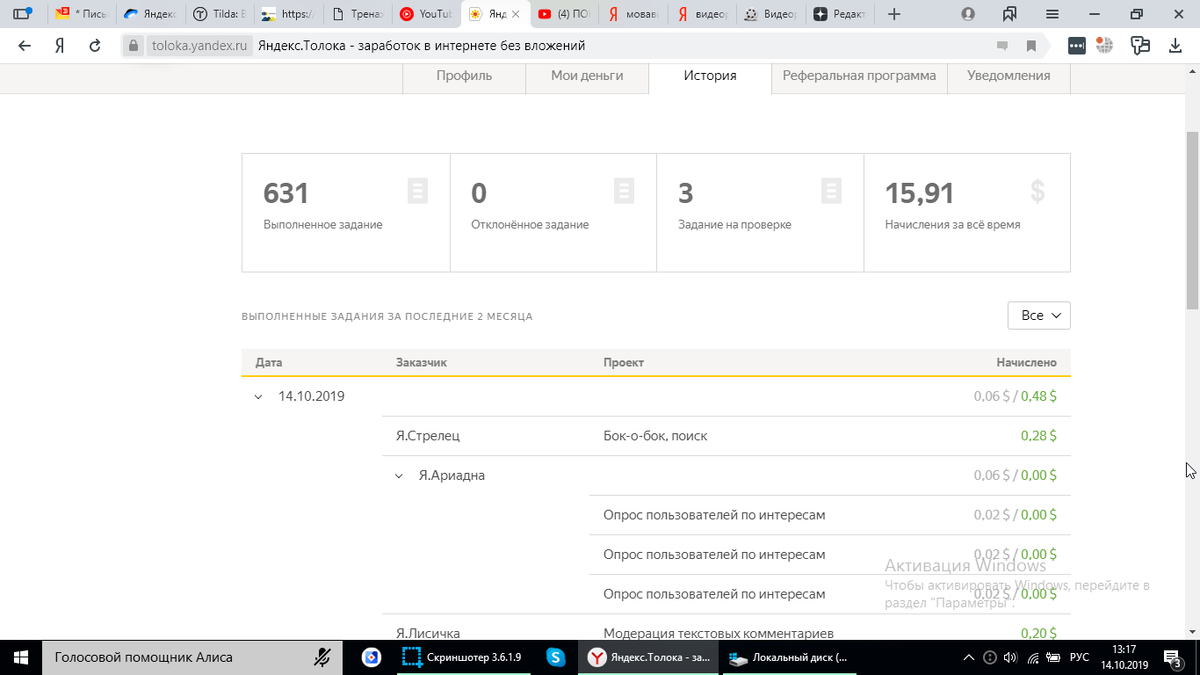Viewport: 1200px width, 675px height.
Task: Click the globe extension icon in the toolbar
Action: coord(1105,46)
